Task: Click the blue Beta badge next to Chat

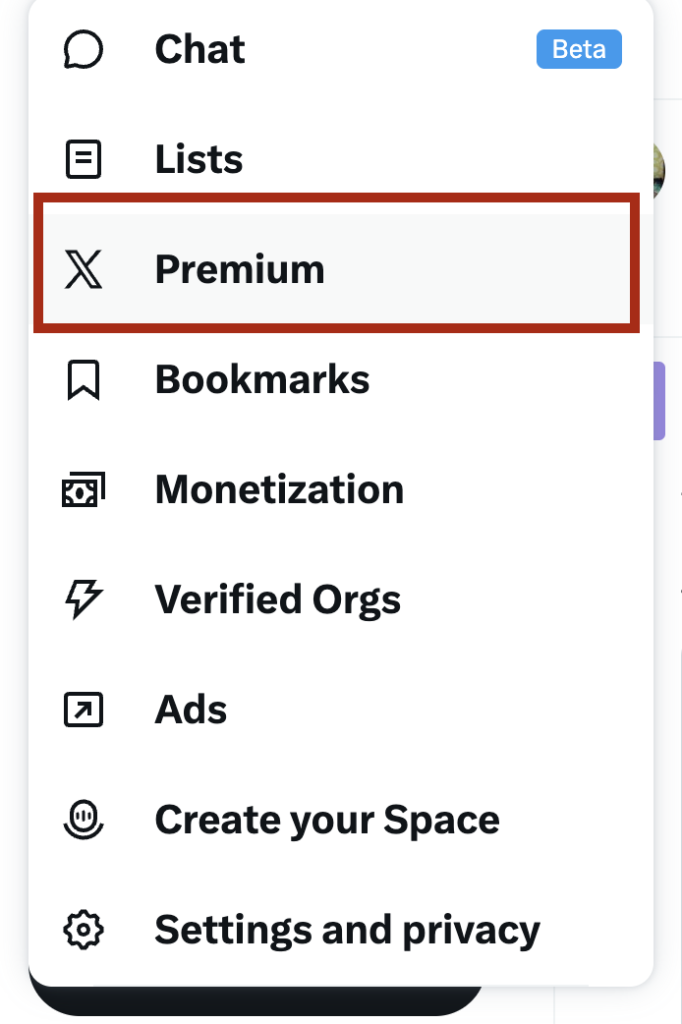Action: (x=579, y=49)
